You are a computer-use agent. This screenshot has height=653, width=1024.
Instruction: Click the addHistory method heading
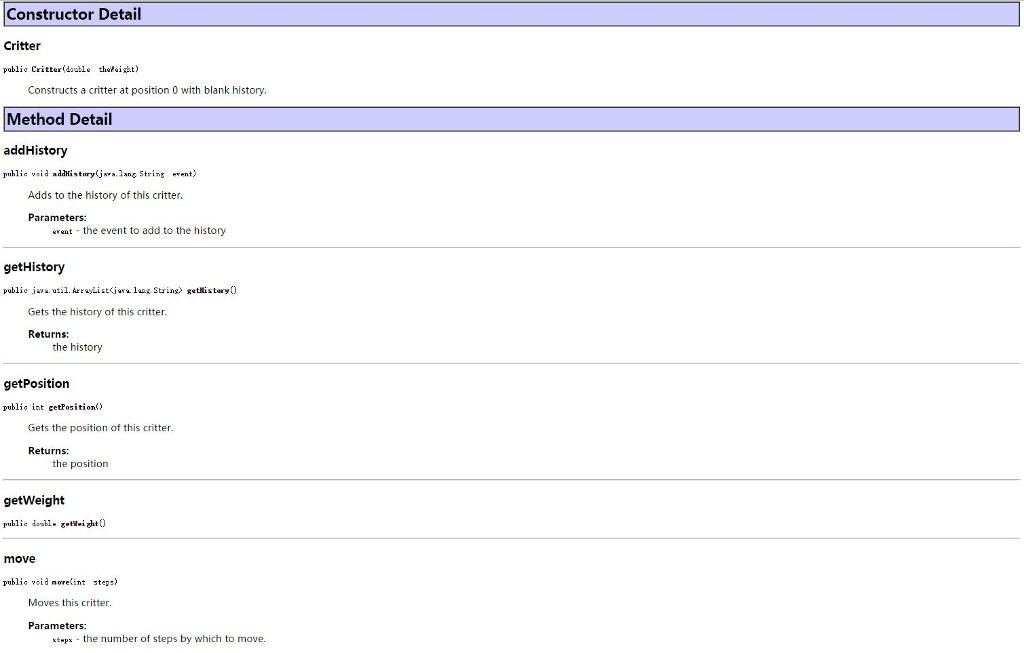[35, 150]
